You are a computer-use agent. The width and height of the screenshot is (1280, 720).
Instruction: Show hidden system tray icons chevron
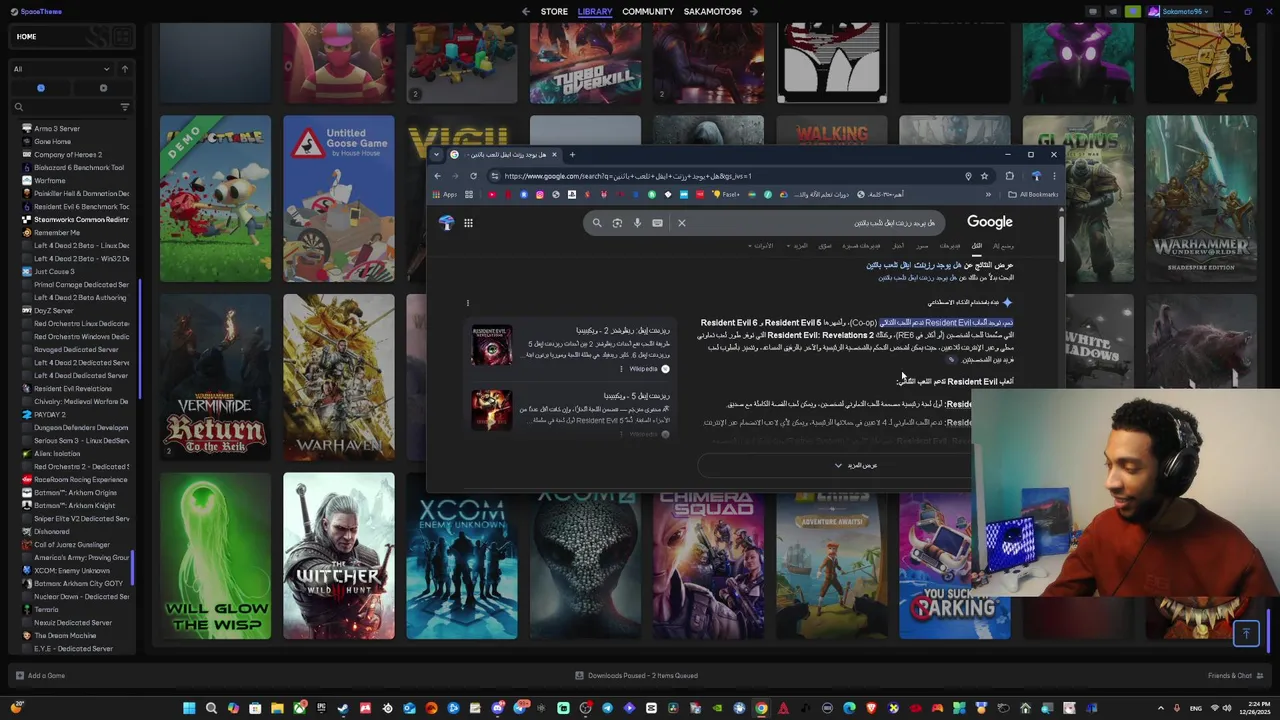(1161, 708)
